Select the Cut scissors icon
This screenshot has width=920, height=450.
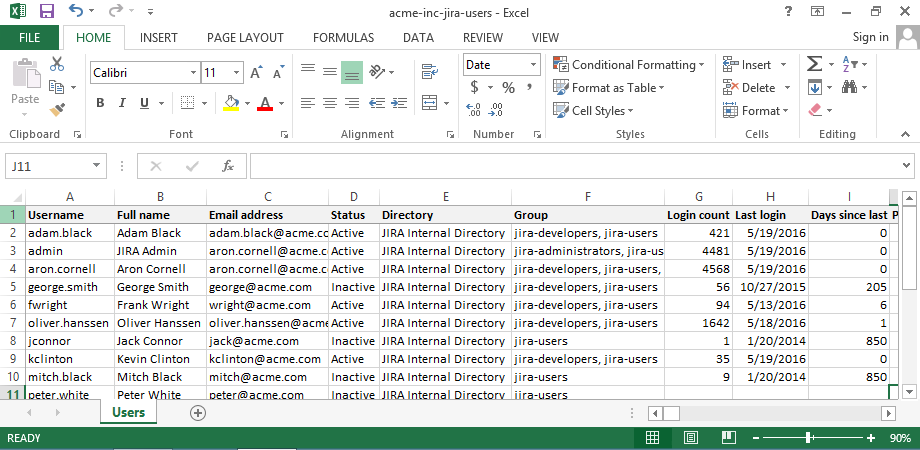(57, 64)
